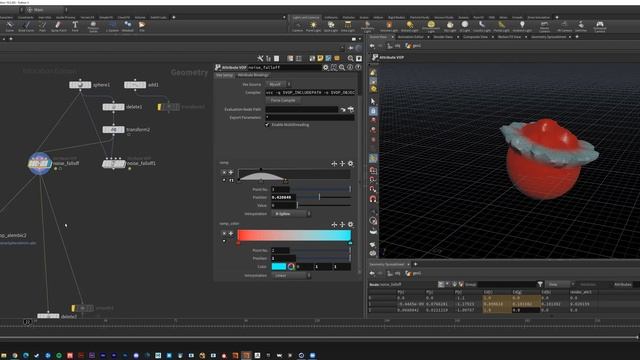Open the Lights and Cameras shelf tab
This screenshot has height=360, width=640.
point(306,17)
